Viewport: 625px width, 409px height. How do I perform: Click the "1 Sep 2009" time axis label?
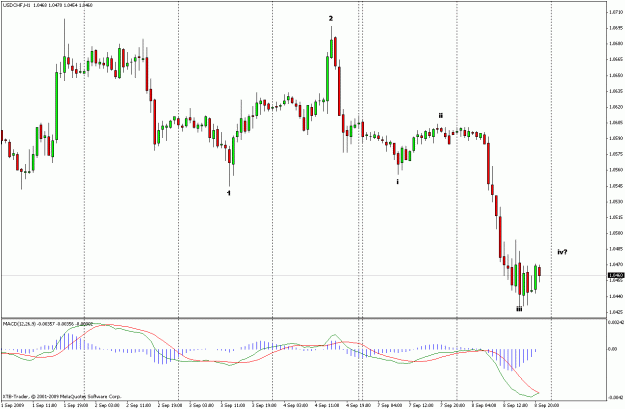11,405
